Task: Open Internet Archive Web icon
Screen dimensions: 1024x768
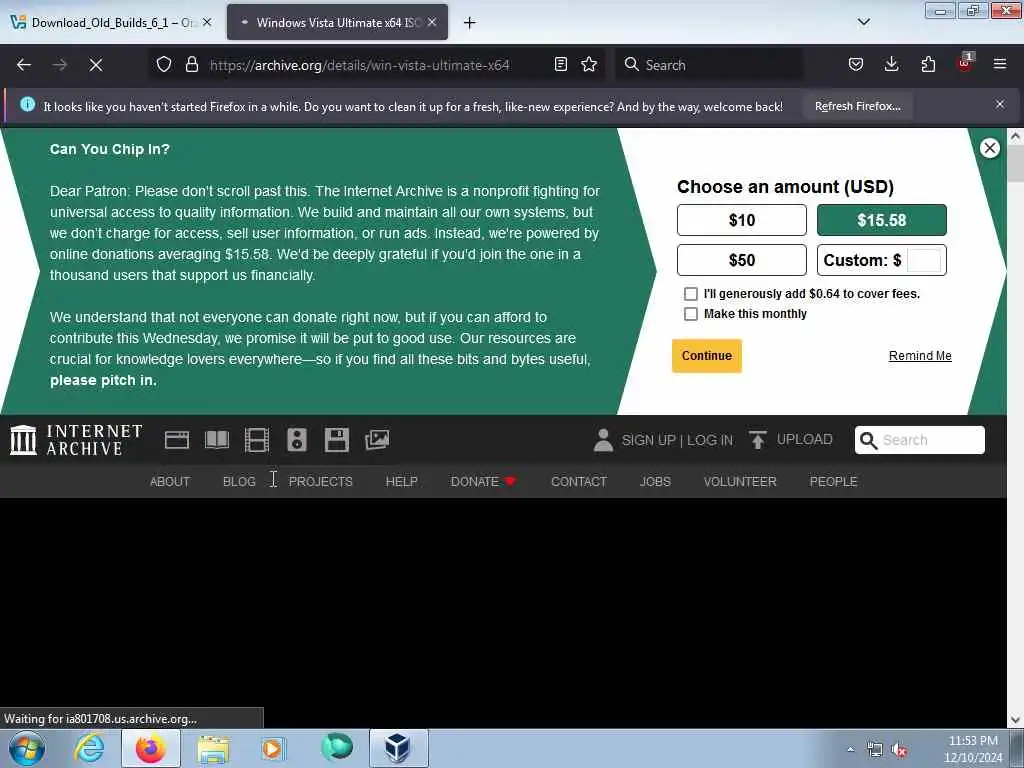Action: click(176, 440)
